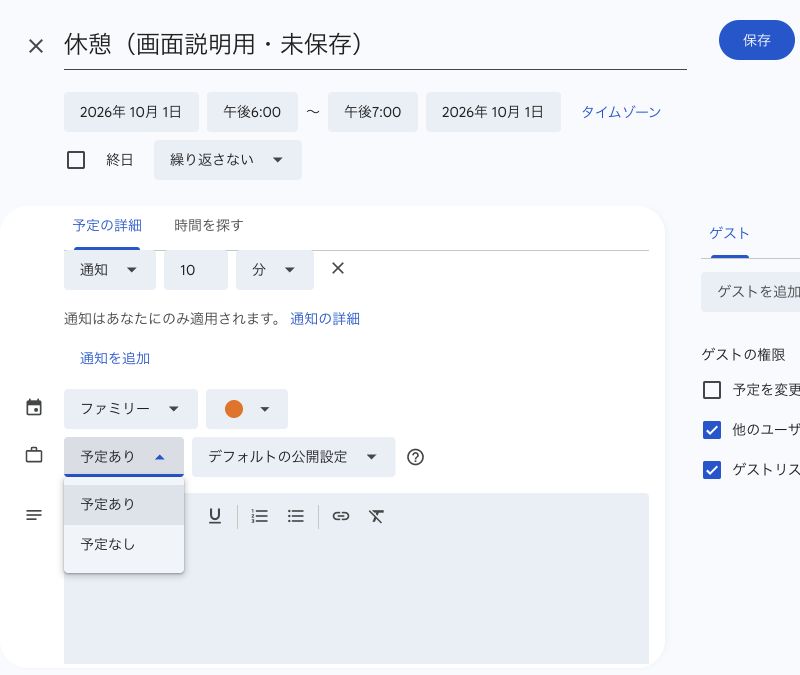Open the タイムゾーン link
Viewport: 800px width, 675px height.
coord(621,112)
